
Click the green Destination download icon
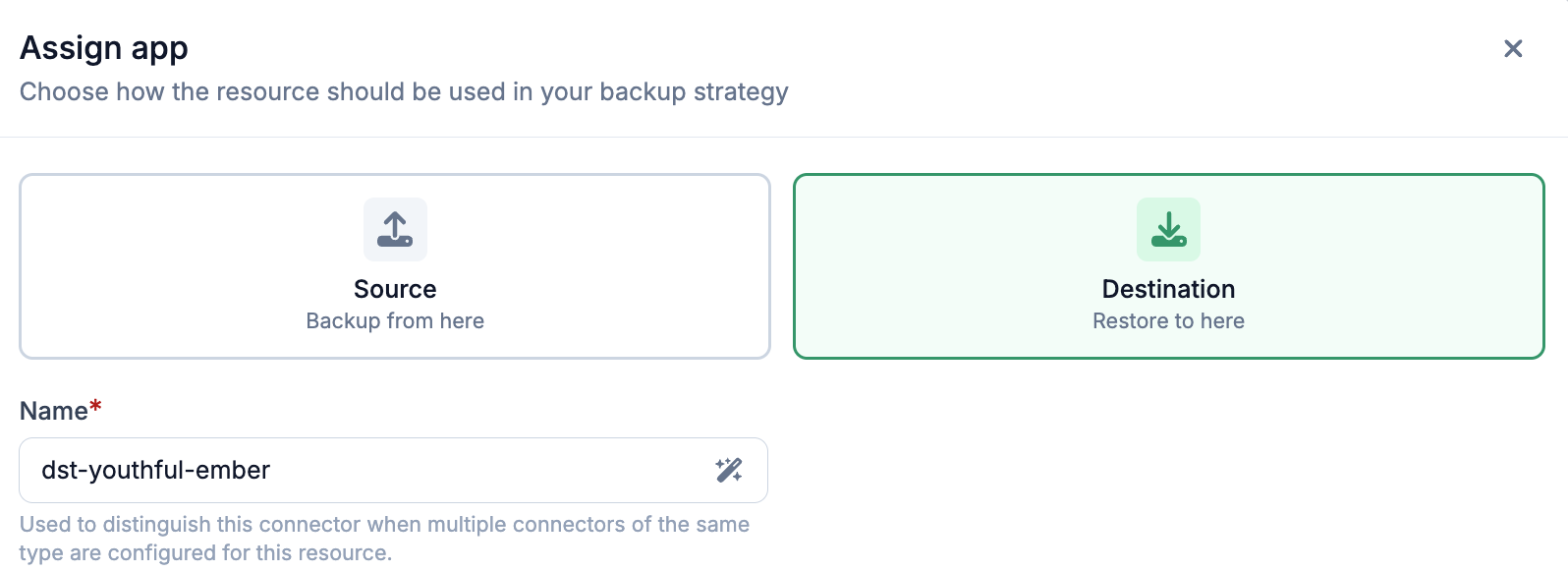coord(1168,229)
